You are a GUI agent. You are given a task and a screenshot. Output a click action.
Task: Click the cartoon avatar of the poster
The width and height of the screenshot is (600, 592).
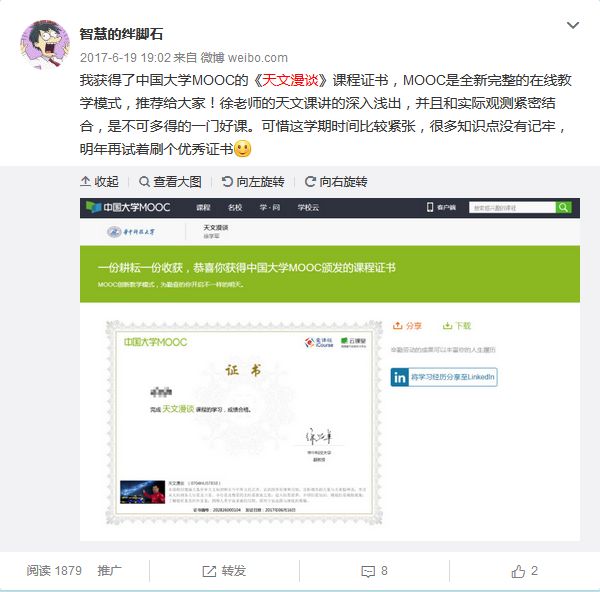click(x=45, y=44)
